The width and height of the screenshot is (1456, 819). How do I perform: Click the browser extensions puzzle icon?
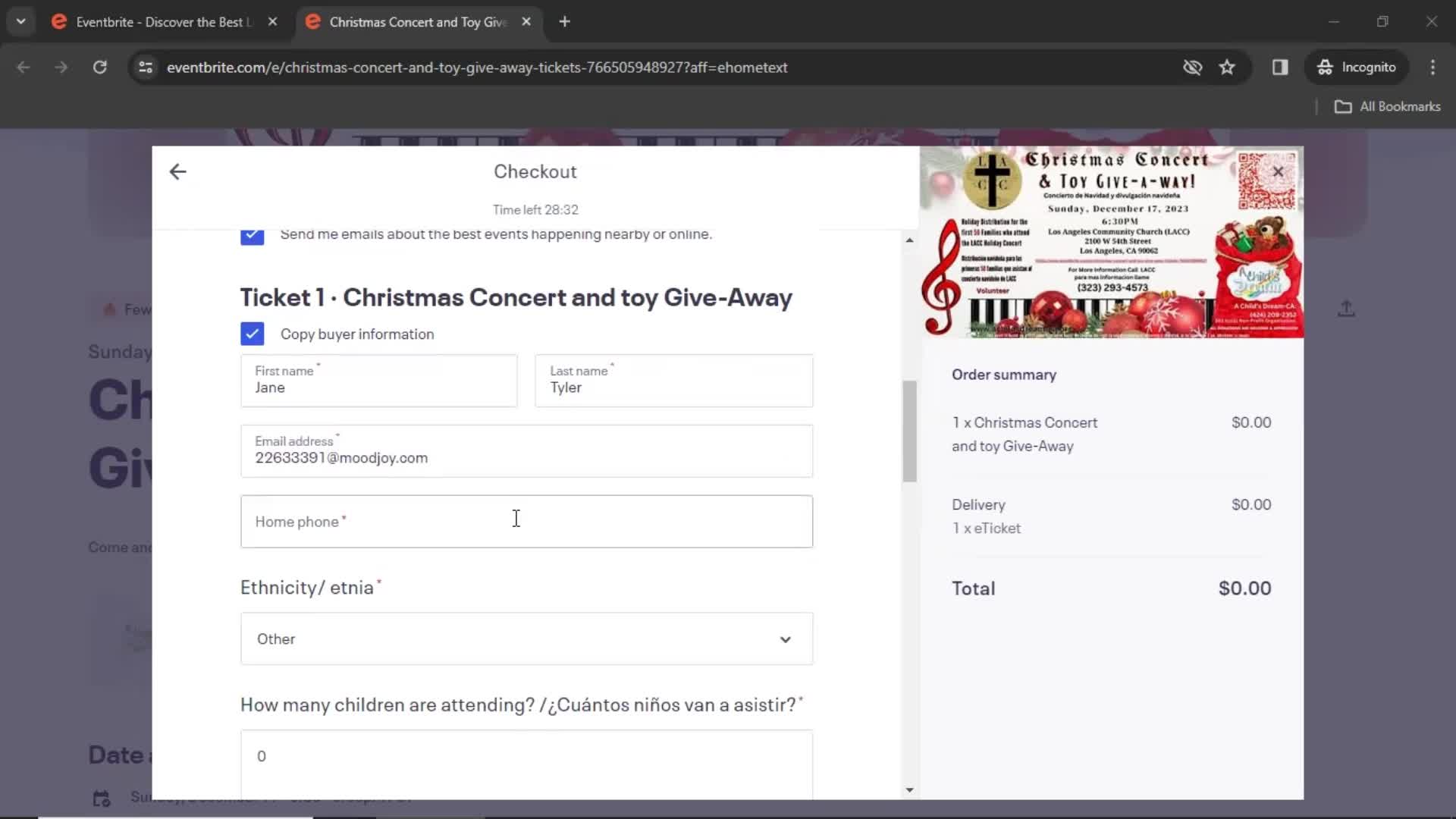pyautogui.click(x=1279, y=67)
